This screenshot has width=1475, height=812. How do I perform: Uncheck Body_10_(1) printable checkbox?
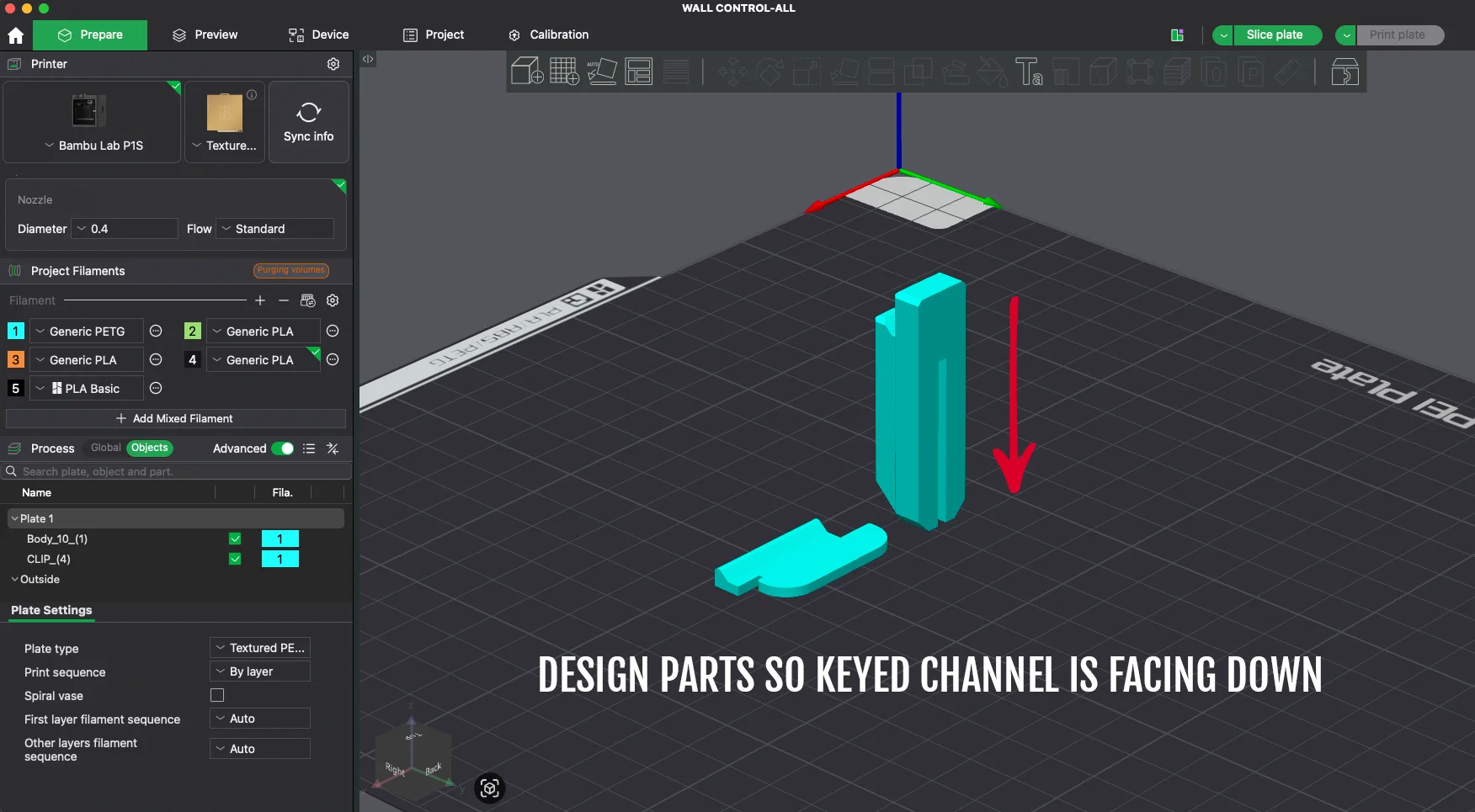click(235, 539)
